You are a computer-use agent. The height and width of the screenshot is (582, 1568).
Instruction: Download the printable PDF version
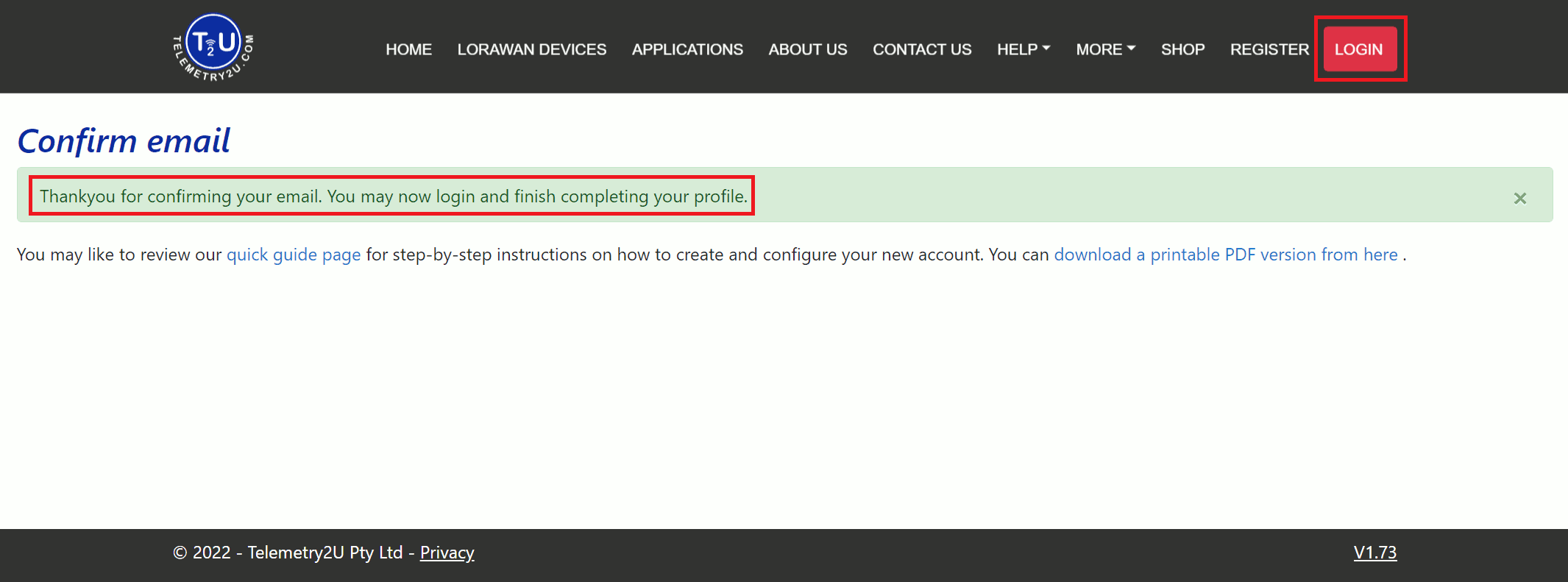(x=1226, y=255)
